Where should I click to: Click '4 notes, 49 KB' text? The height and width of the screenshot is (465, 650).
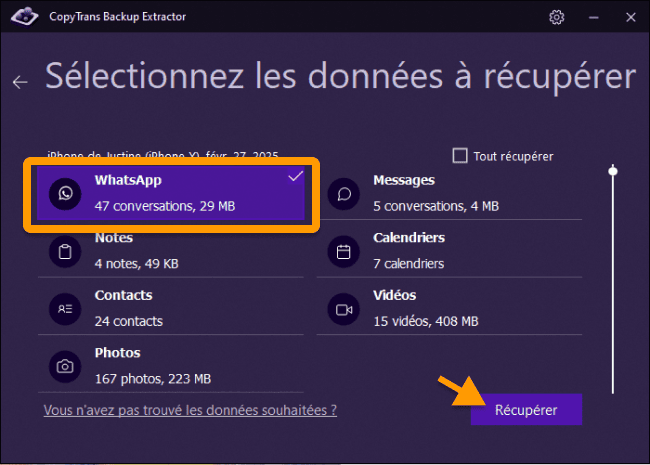136,264
